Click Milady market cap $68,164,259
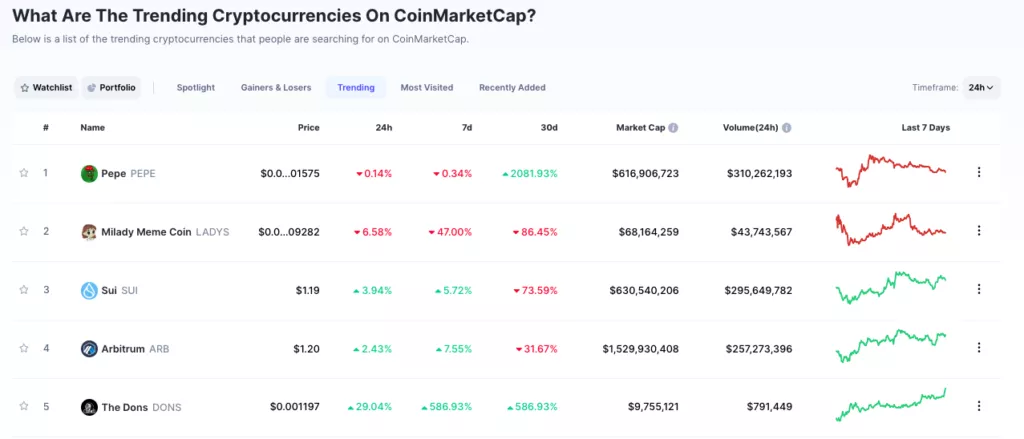Screen dimensions: 1024x439 coord(648,232)
